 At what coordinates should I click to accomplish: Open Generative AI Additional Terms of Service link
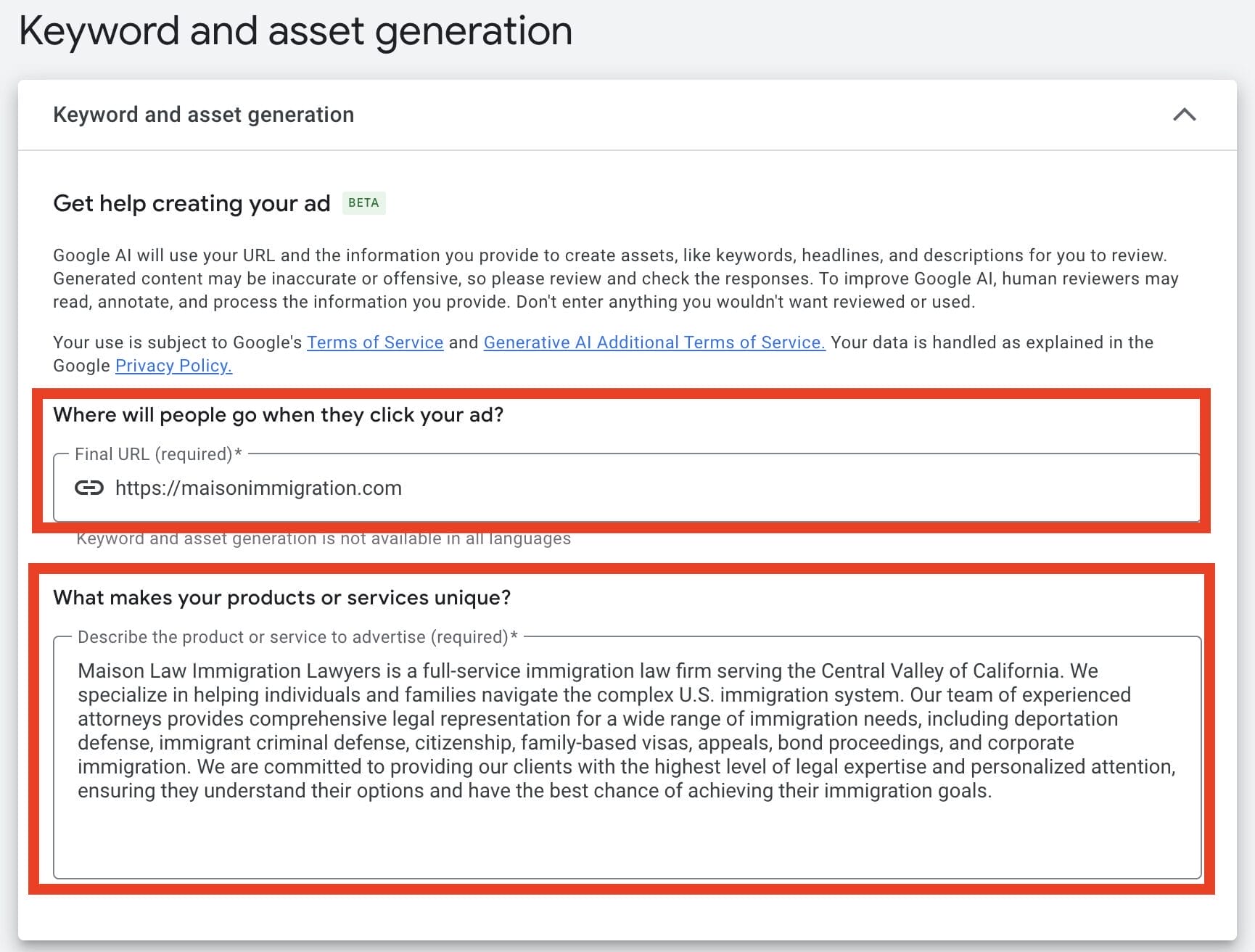coord(654,342)
